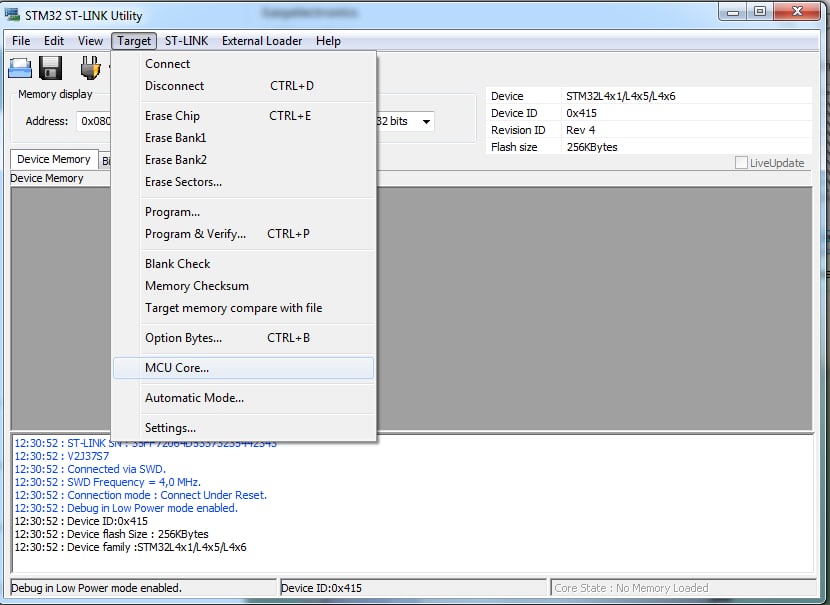This screenshot has height=605, width=830.
Task: Select Connect from Target menu
Action: (x=243, y=64)
